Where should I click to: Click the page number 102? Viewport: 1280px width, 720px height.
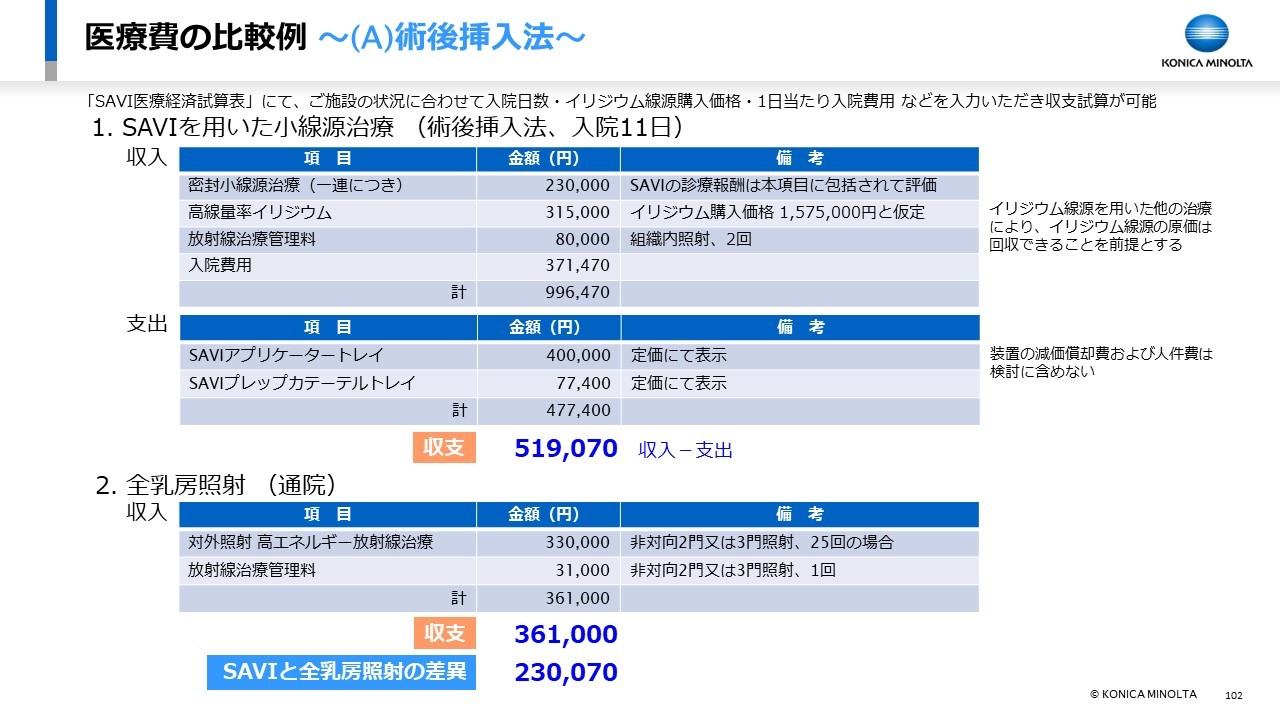pos(1233,695)
